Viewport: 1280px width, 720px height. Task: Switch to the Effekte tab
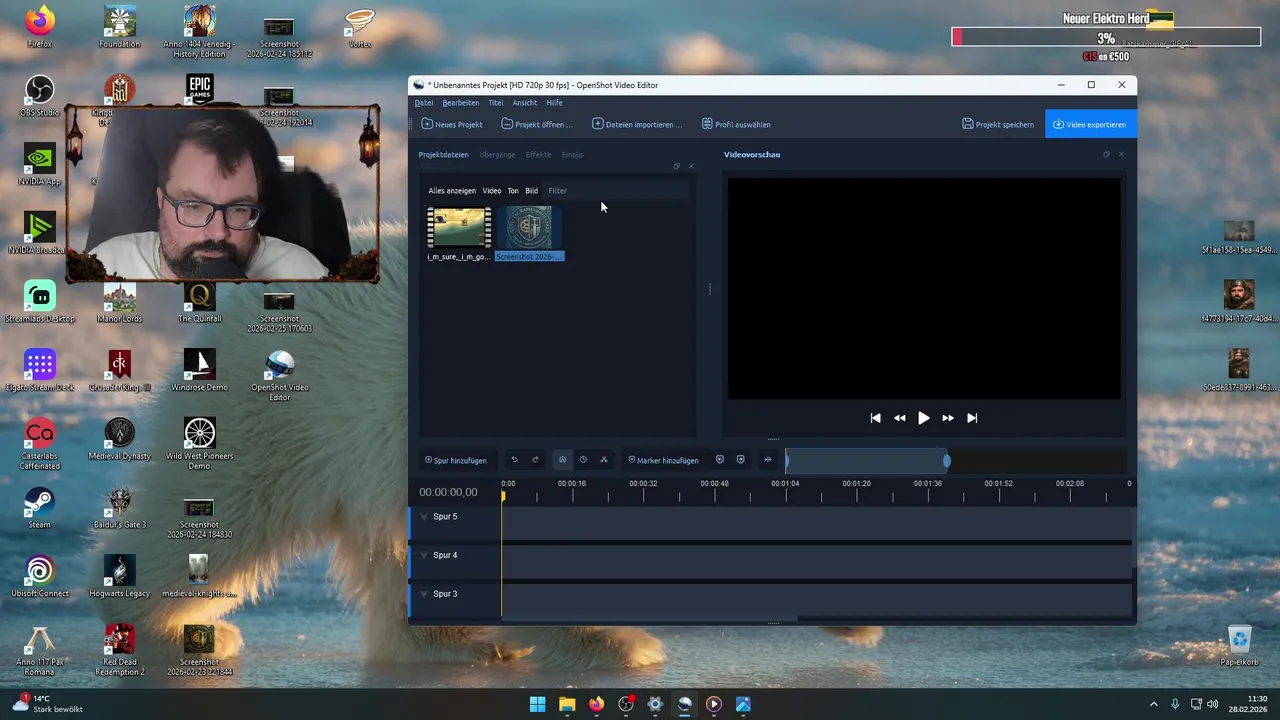[x=538, y=155]
